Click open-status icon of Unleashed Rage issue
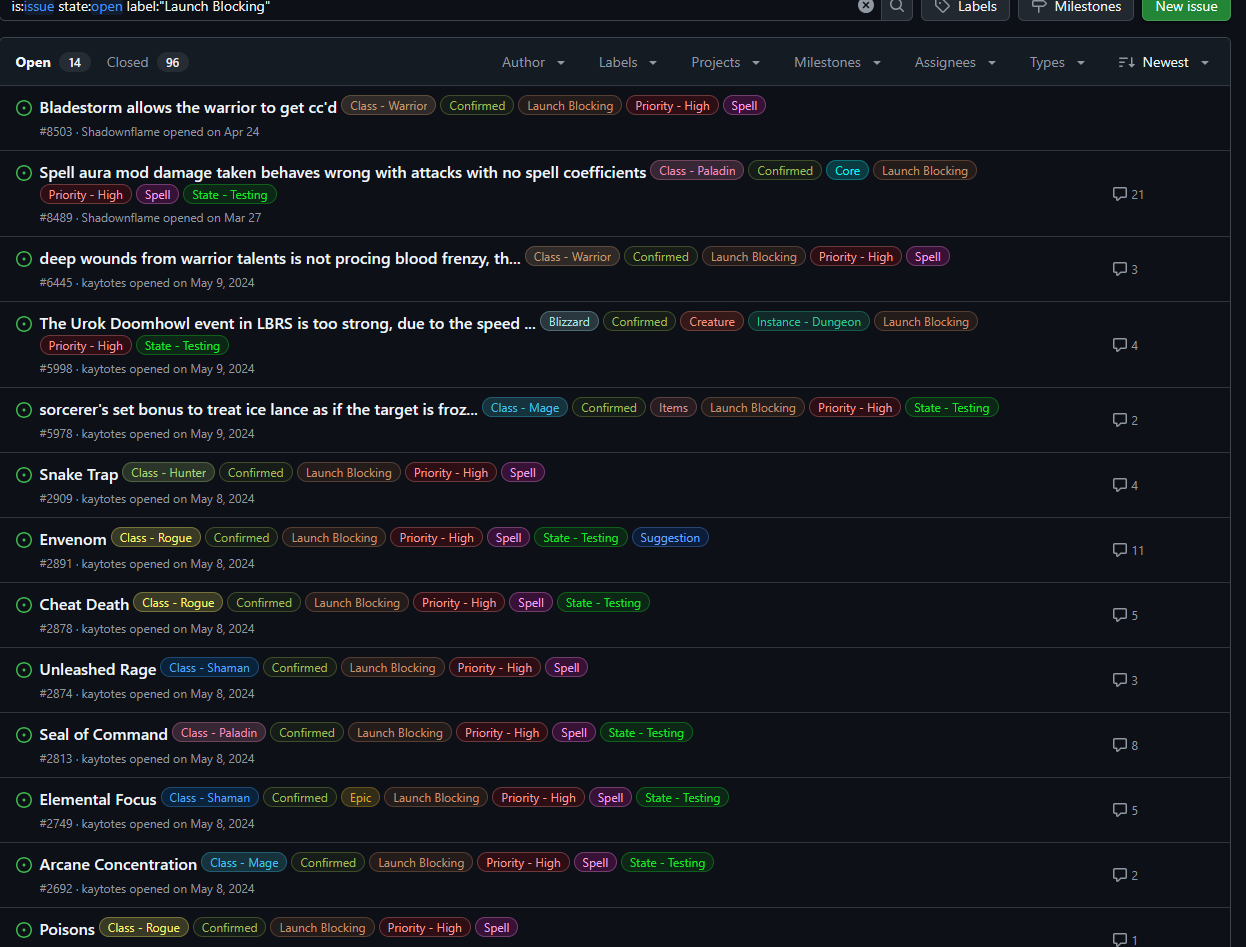 [24, 669]
